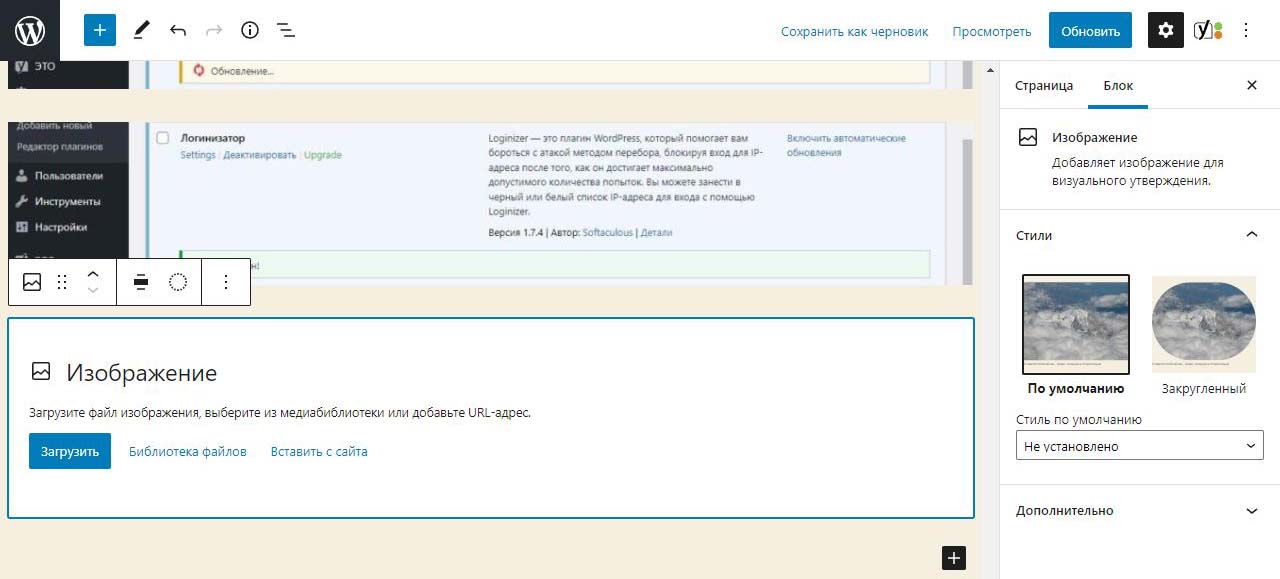This screenshot has width=1280, height=579.
Task: Open Библиотека файлов media library
Action: 187,452
